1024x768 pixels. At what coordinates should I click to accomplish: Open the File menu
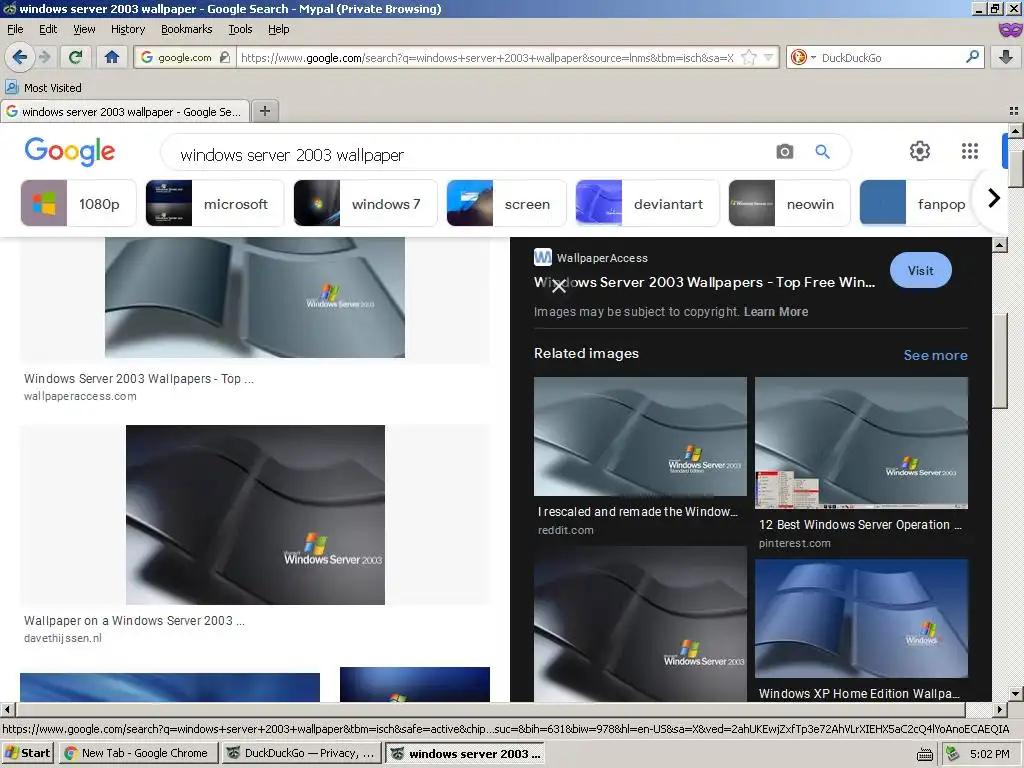pyautogui.click(x=15, y=29)
